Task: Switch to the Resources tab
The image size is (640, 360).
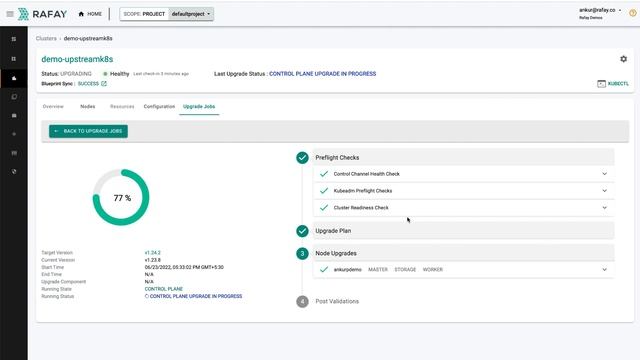Action: point(122,107)
